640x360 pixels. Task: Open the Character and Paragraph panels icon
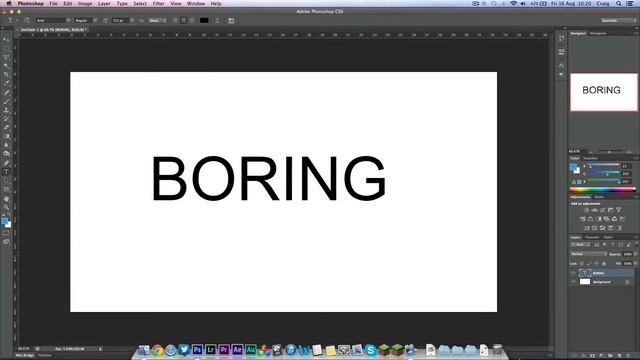tap(231, 20)
